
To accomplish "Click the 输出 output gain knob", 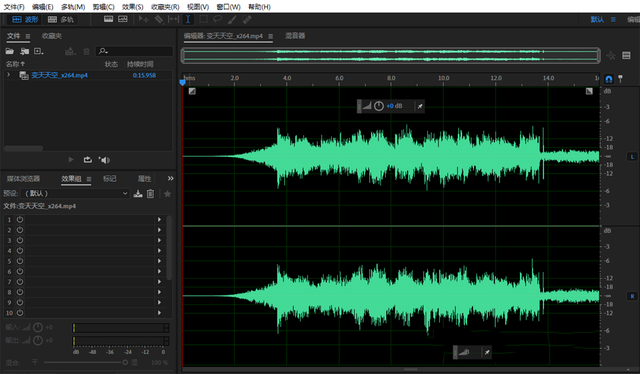I will point(38,340).
